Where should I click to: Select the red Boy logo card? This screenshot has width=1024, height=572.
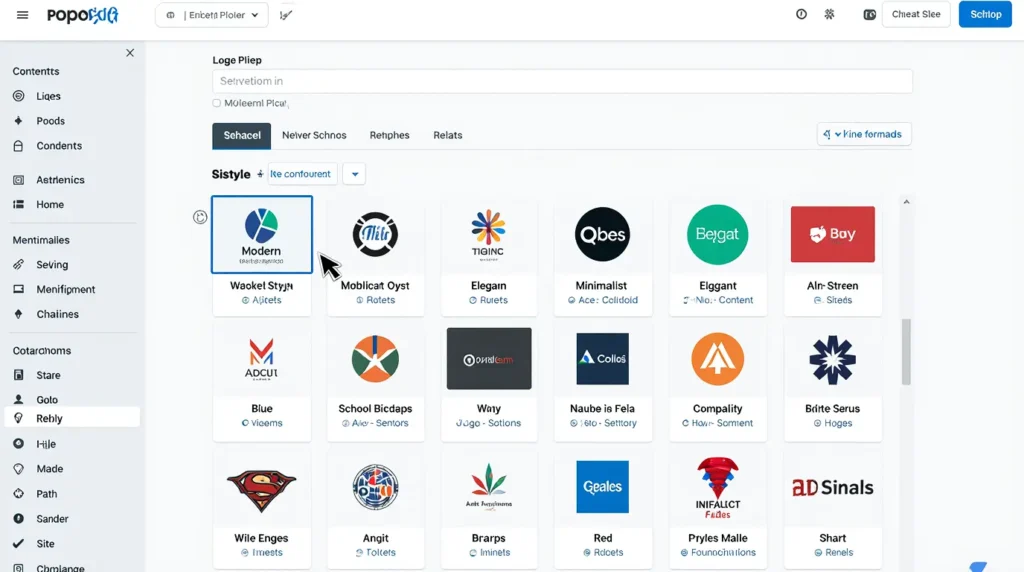[x=833, y=257]
